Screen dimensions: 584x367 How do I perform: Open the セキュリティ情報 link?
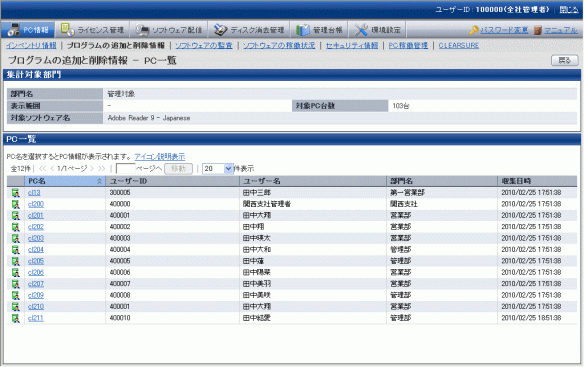[x=352, y=45]
